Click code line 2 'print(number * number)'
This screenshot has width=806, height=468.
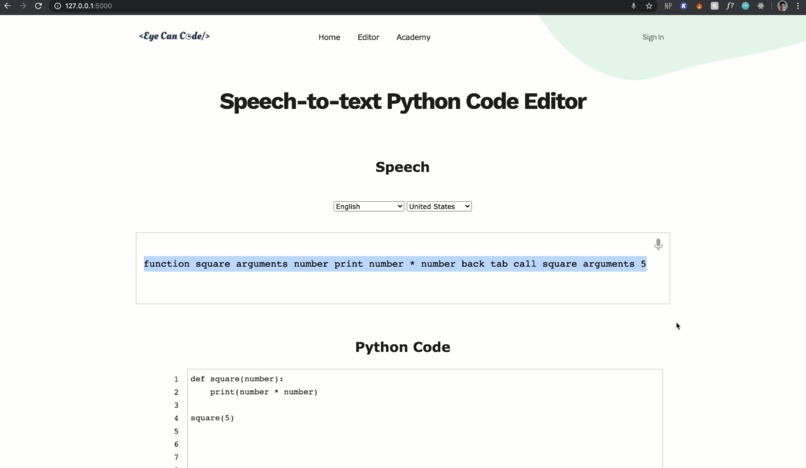point(264,392)
